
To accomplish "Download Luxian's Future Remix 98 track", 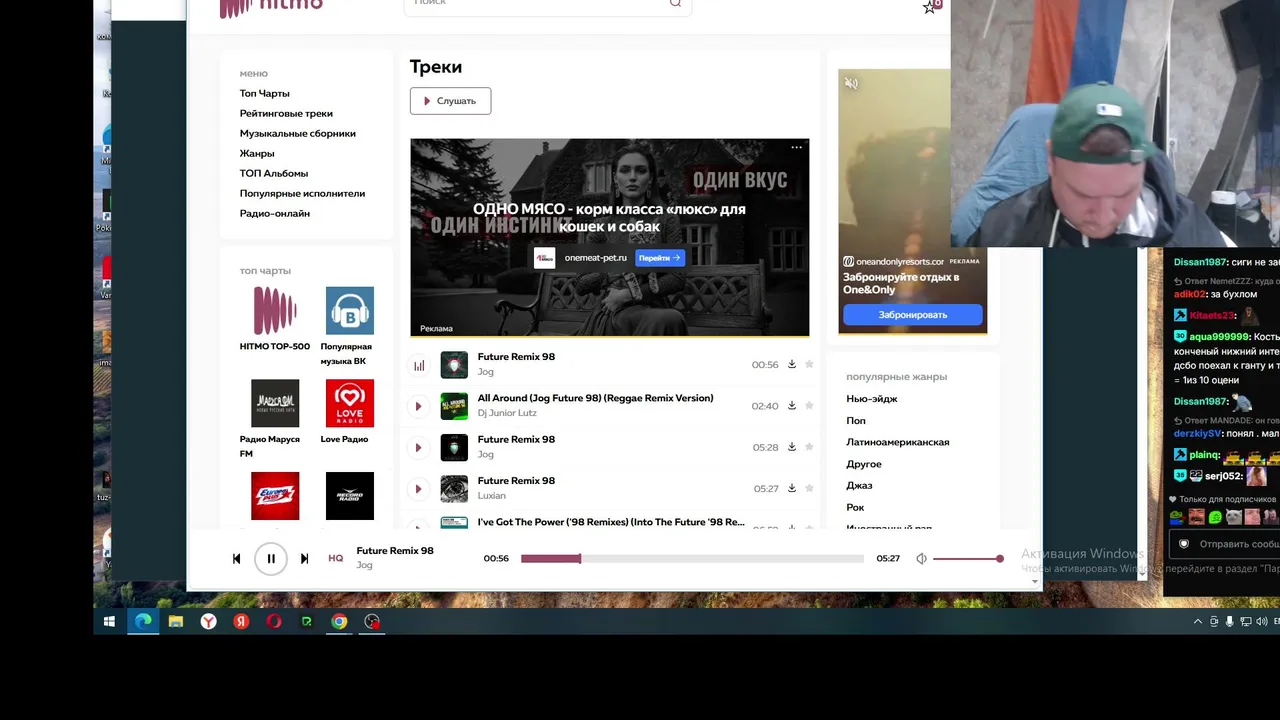I will (x=792, y=488).
